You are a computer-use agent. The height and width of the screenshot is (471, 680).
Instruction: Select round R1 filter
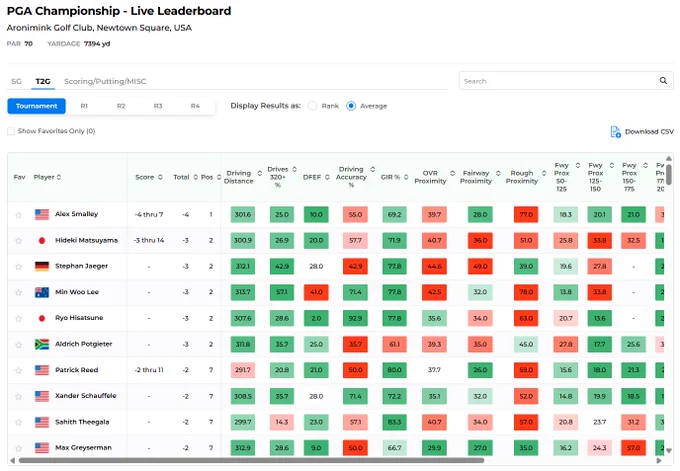tap(84, 106)
